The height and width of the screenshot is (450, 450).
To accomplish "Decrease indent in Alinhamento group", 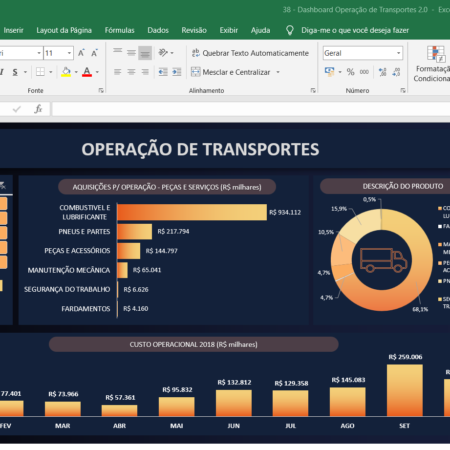I will point(163,72).
